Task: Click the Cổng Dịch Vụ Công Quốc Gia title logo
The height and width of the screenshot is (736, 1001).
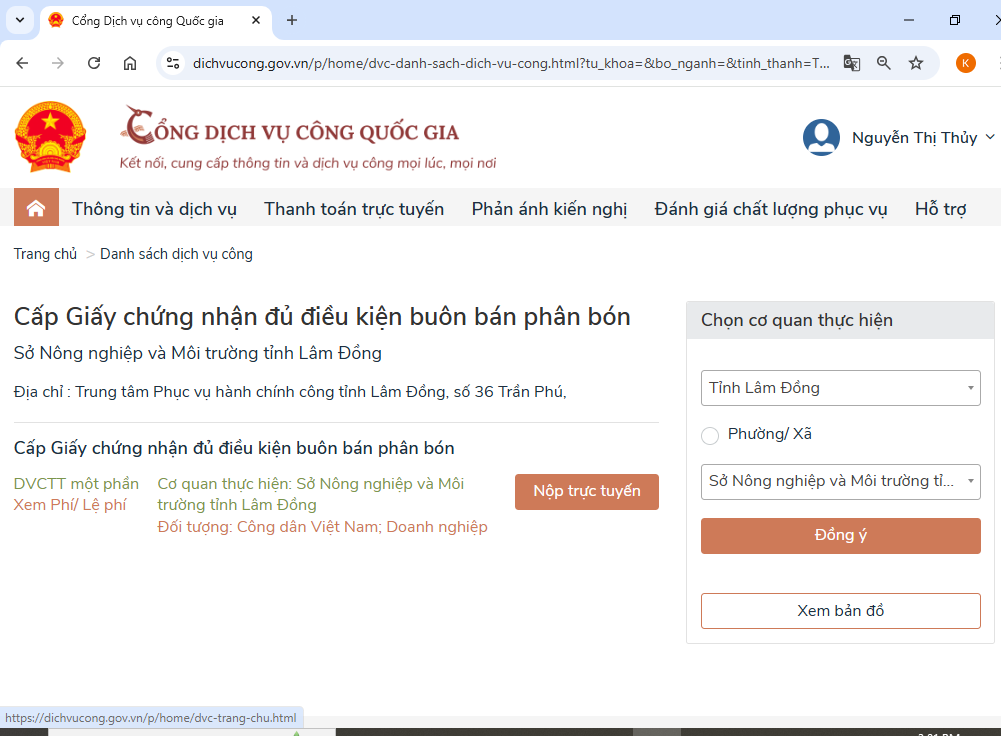Action: pos(292,126)
